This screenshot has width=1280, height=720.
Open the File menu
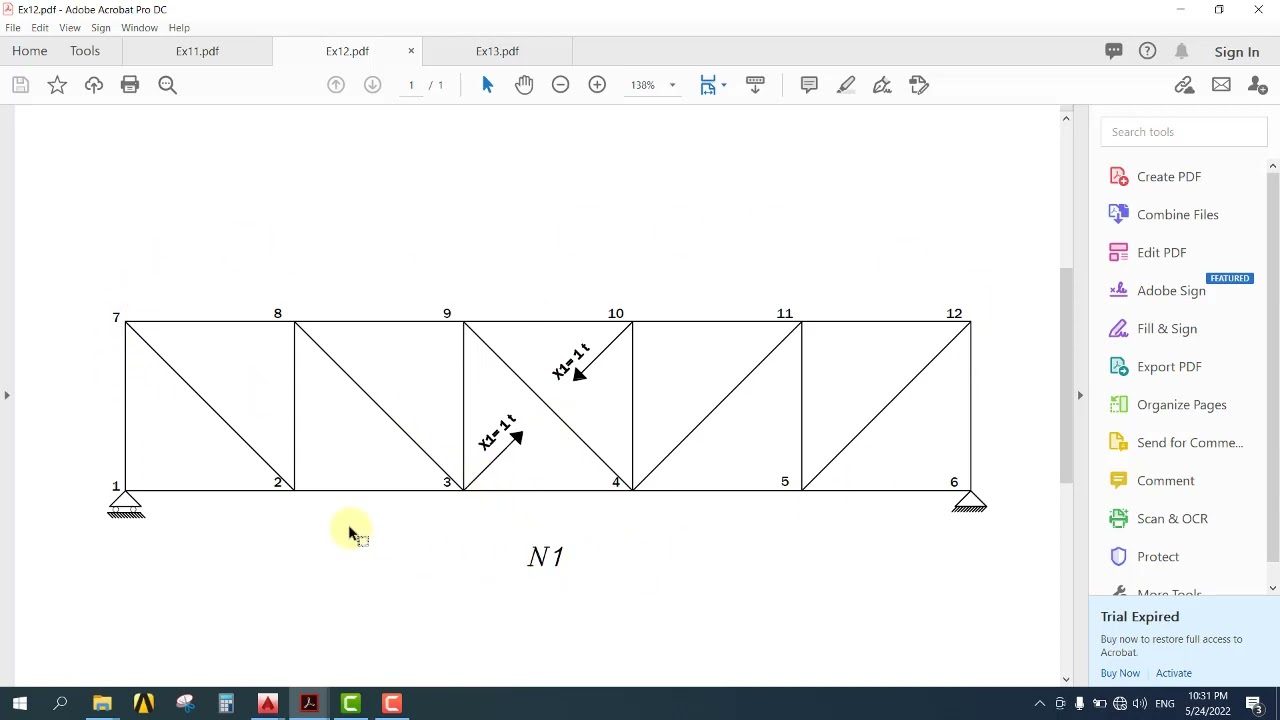13,28
